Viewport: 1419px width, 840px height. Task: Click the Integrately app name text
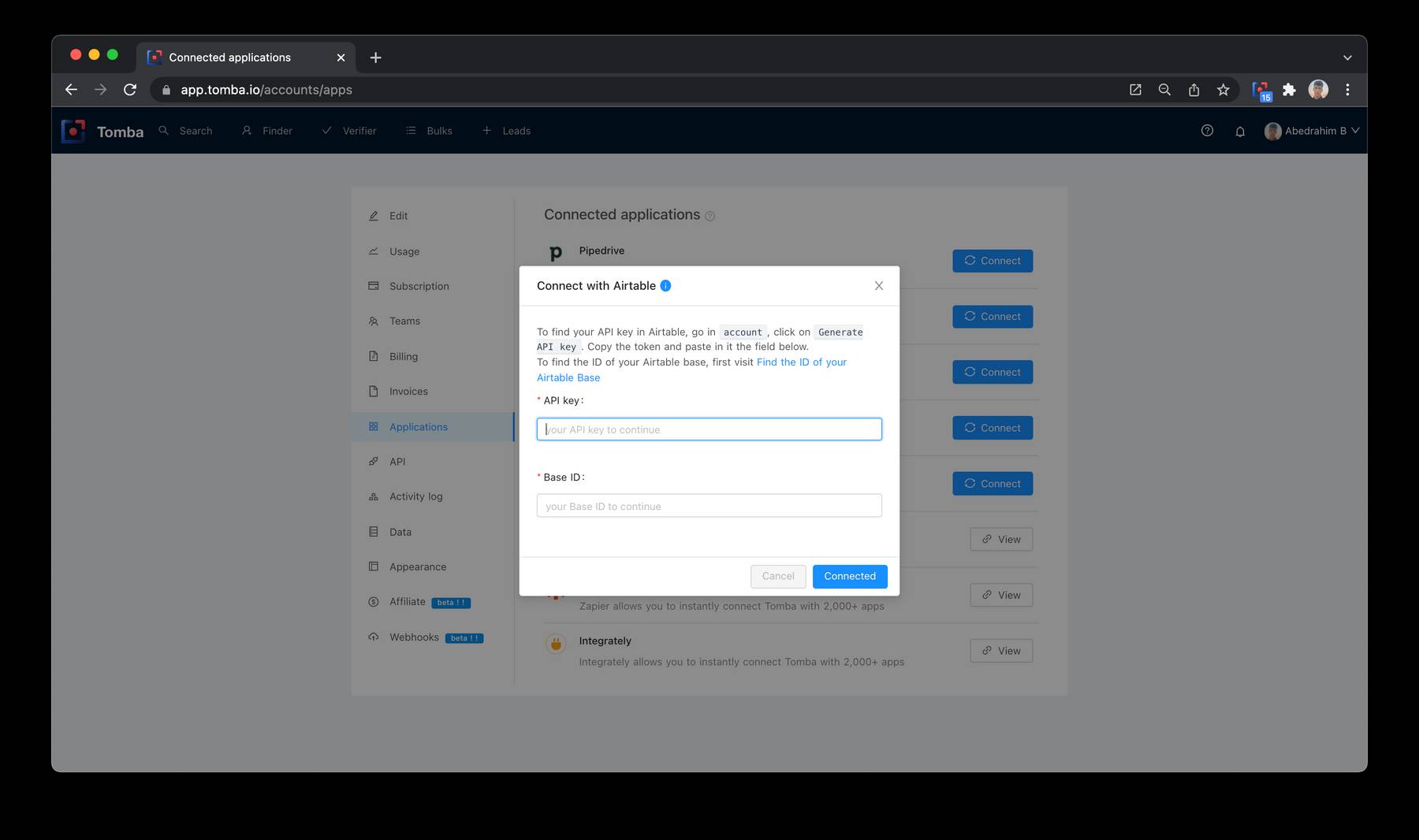(x=605, y=641)
